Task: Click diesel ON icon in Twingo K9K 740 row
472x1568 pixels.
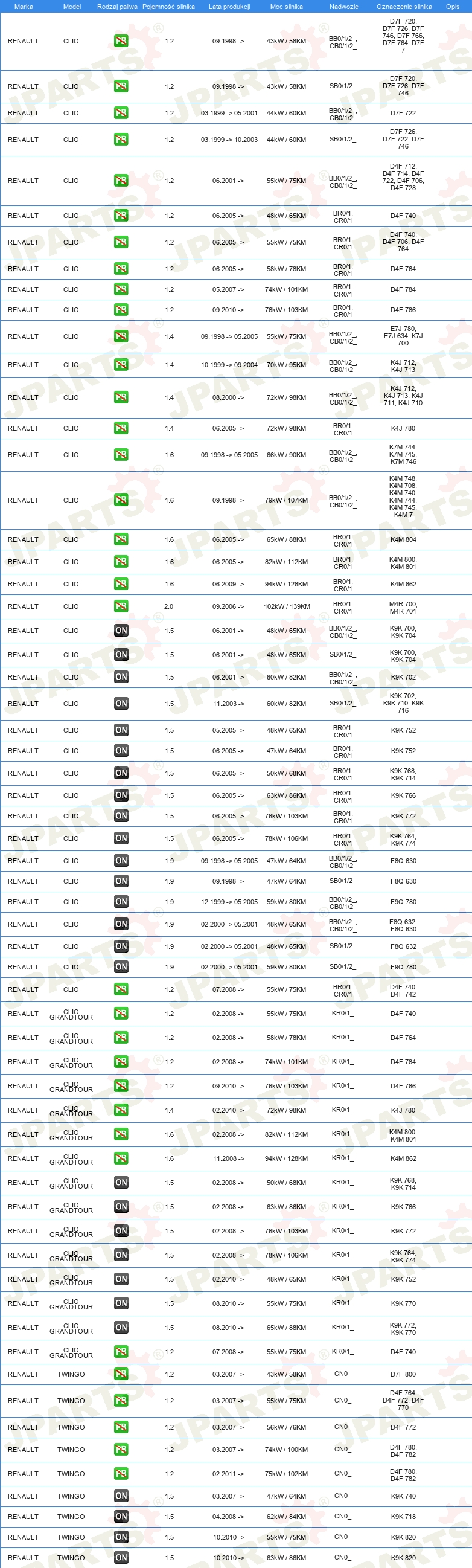Action: tap(121, 1496)
